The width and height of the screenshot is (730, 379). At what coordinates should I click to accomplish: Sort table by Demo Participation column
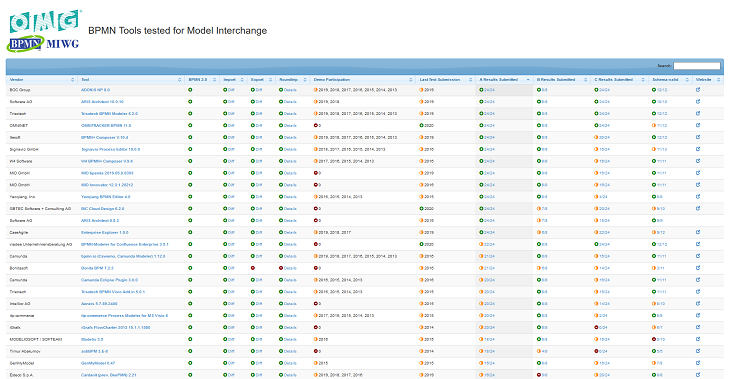(363, 80)
